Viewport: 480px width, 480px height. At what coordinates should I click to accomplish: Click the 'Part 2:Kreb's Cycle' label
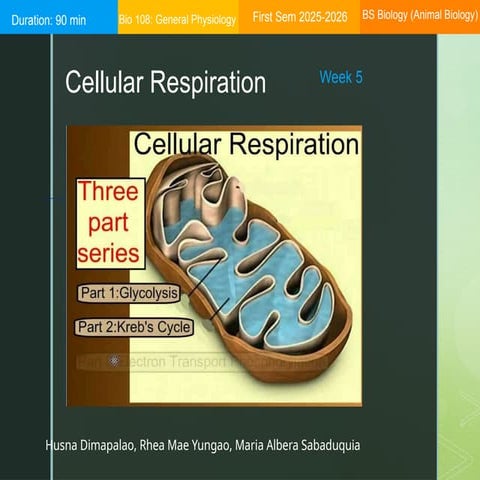coord(134,327)
